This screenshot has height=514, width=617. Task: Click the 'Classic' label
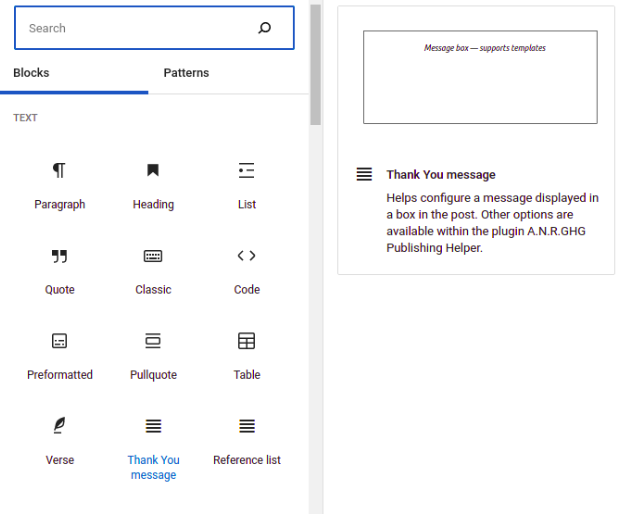[153, 290]
